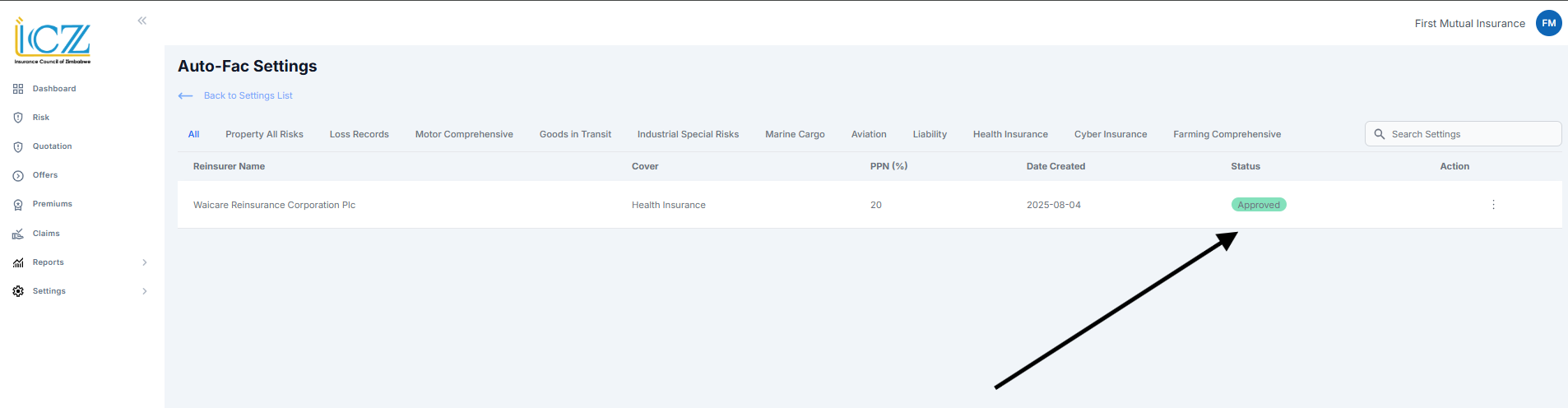Click the Settings gear icon
The width and height of the screenshot is (1568, 408).
18,291
